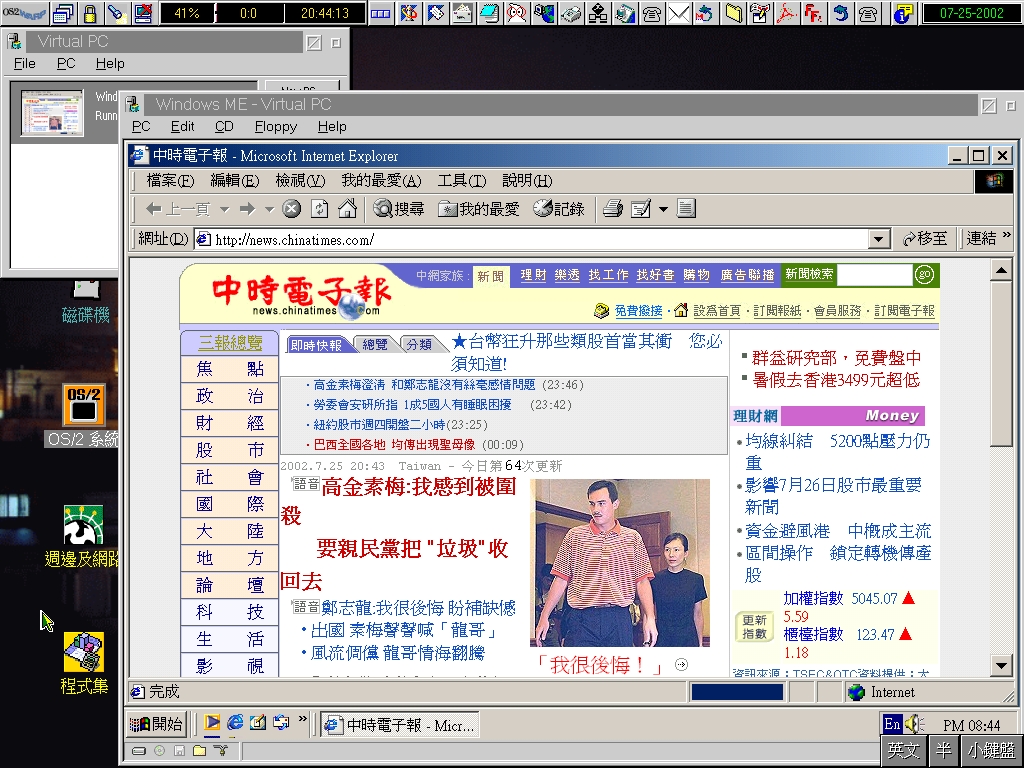
Task: Click the flashlight find icon on WarpCenter
Action: (x=116, y=13)
